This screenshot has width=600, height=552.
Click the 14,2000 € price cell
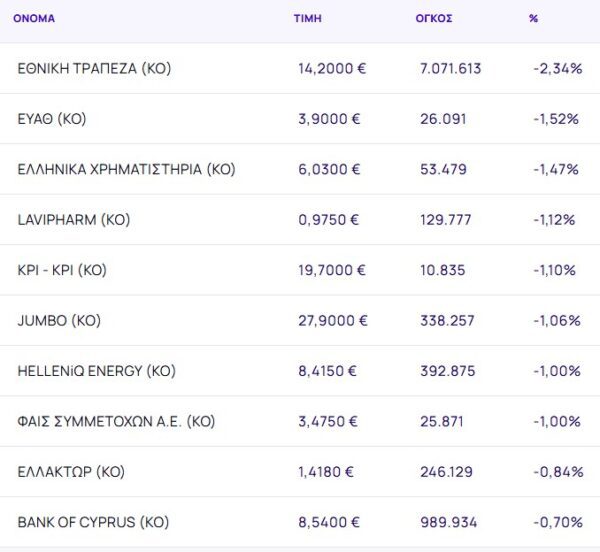click(x=330, y=68)
